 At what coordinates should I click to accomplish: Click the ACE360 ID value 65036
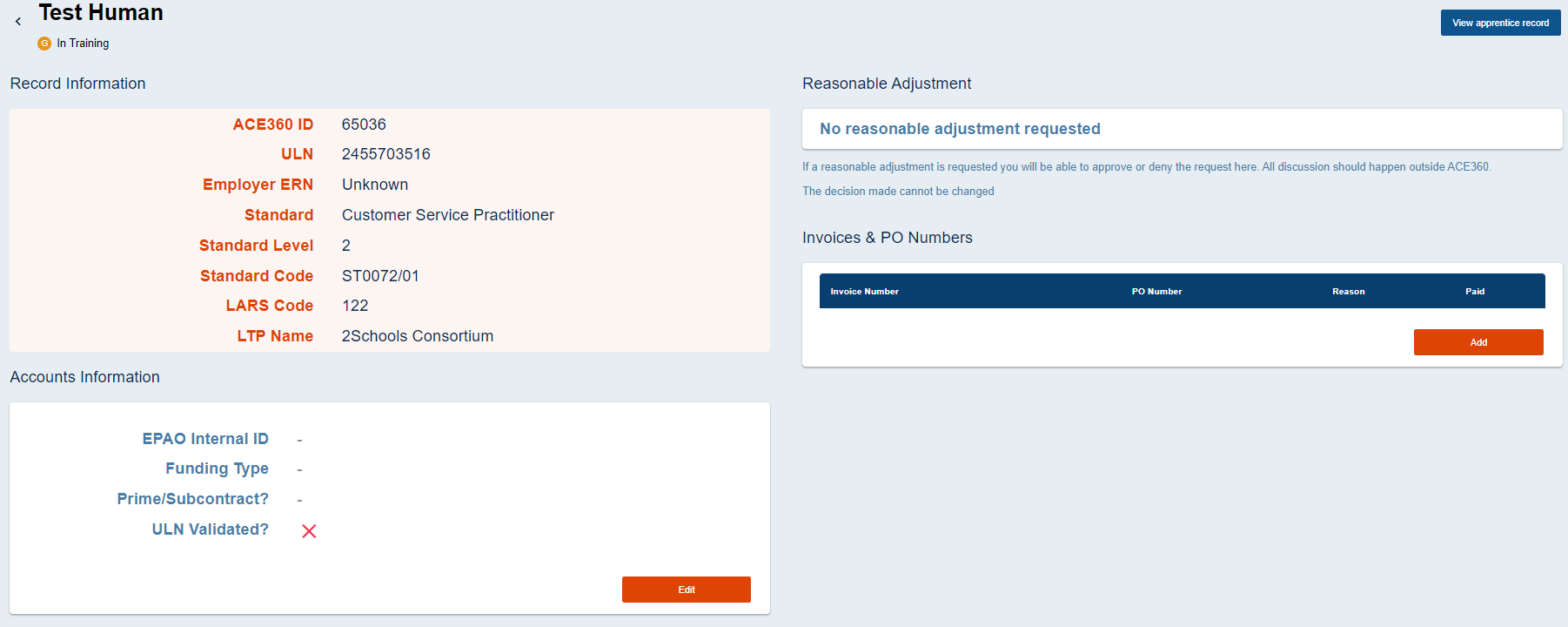[x=363, y=124]
